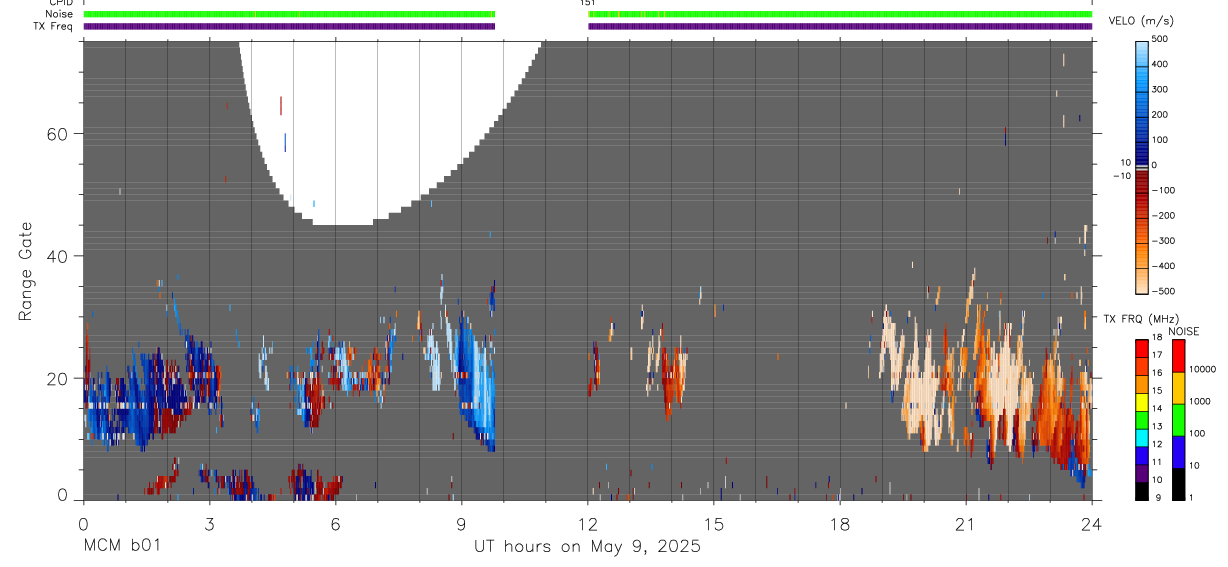This screenshot has height=567, width=1228.
Task: Click the left purple TX Freq bar segment
Action: pyautogui.click(x=289, y=26)
